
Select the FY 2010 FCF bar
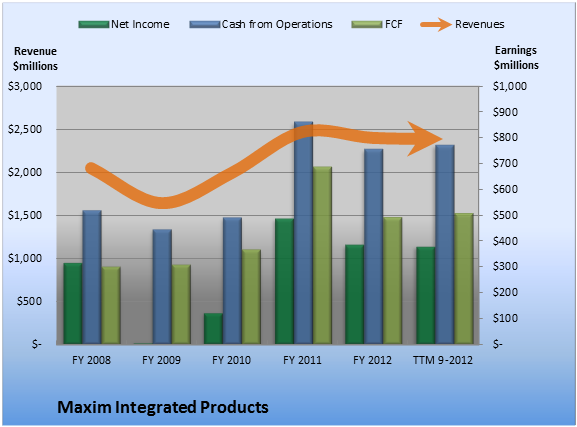click(x=252, y=297)
